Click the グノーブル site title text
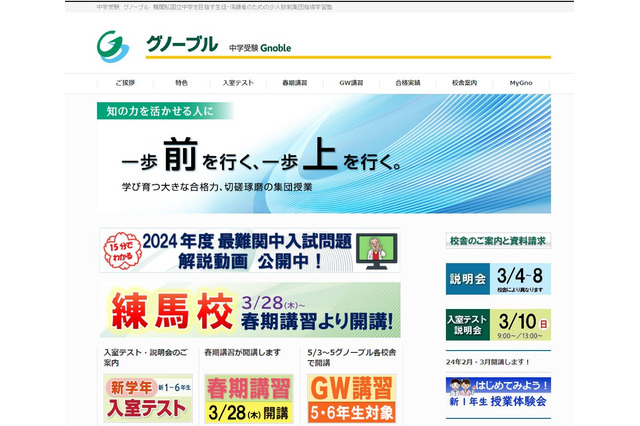The image size is (640, 426). pyautogui.click(x=182, y=44)
